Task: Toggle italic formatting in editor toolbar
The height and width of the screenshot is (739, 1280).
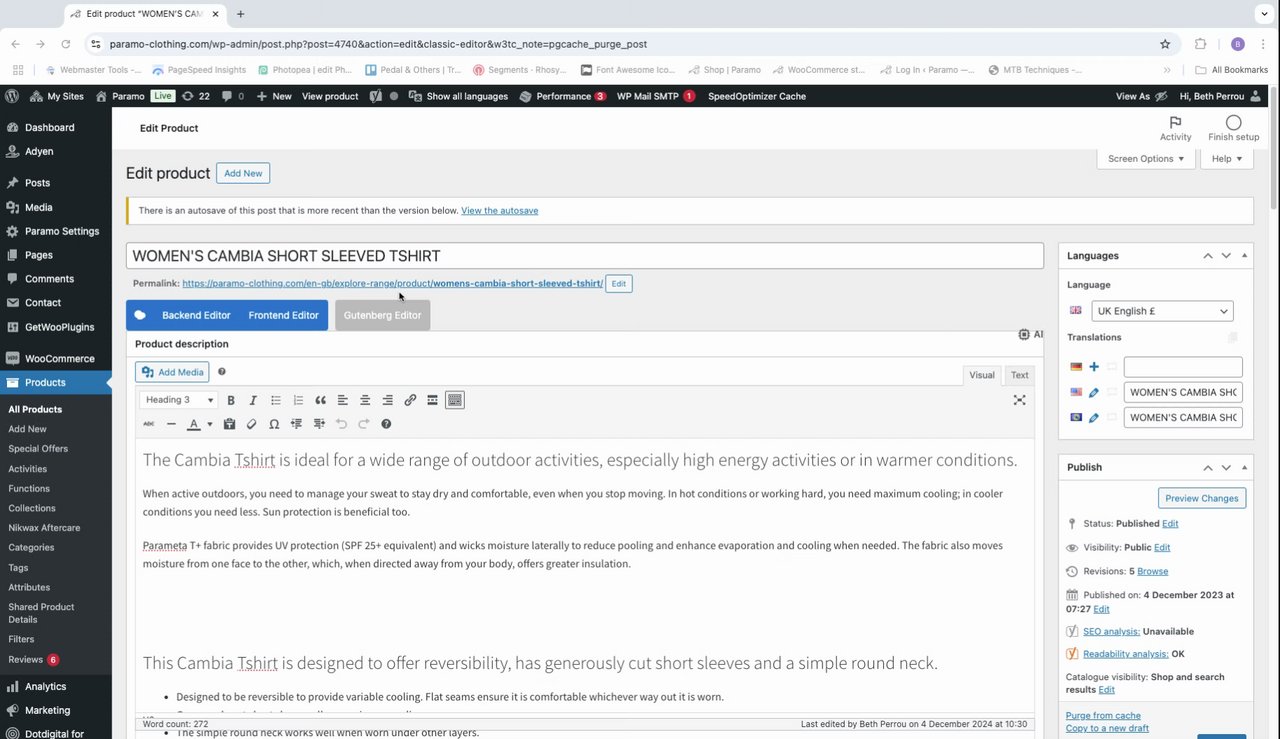Action: [x=253, y=400]
